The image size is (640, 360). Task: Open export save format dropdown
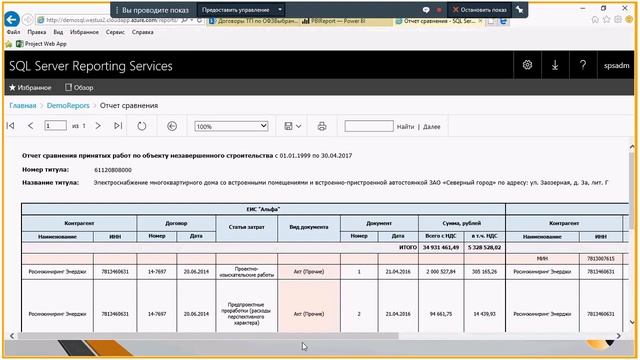coord(293,126)
